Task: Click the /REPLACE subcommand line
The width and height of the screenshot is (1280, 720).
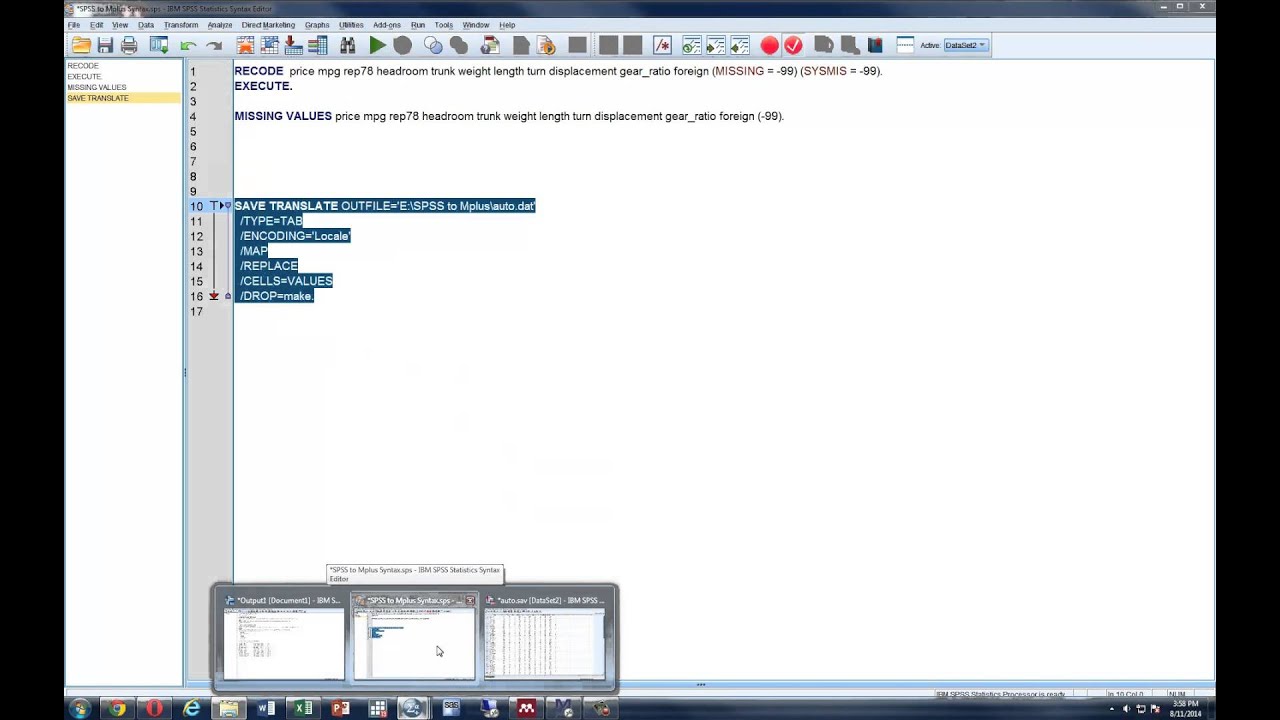Action: pos(269,266)
